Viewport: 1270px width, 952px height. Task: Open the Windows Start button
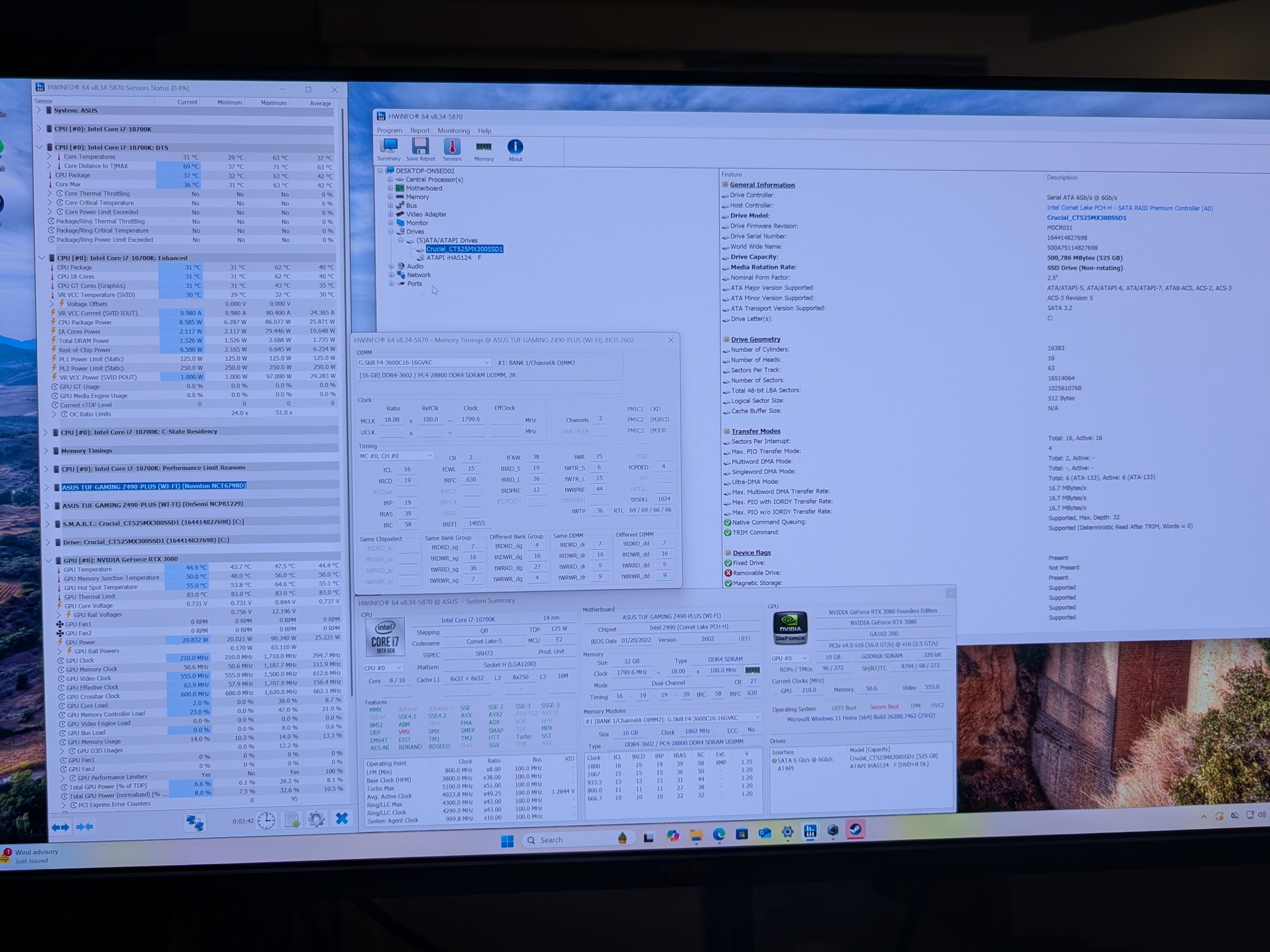click(x=507, y=841)
